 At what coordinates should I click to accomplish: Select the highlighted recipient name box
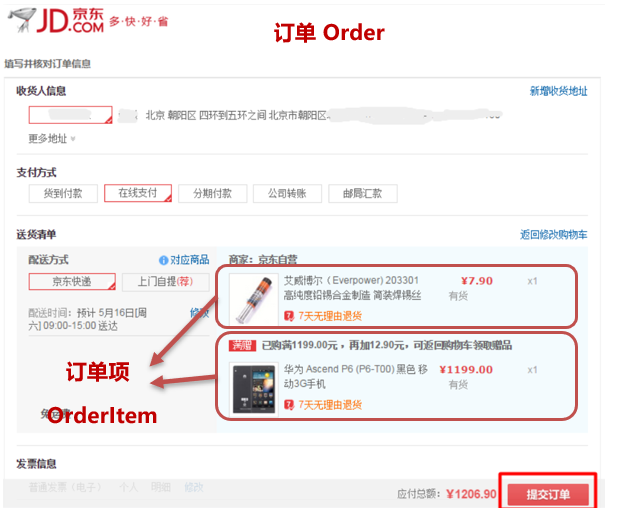click(x=70, y=115)
